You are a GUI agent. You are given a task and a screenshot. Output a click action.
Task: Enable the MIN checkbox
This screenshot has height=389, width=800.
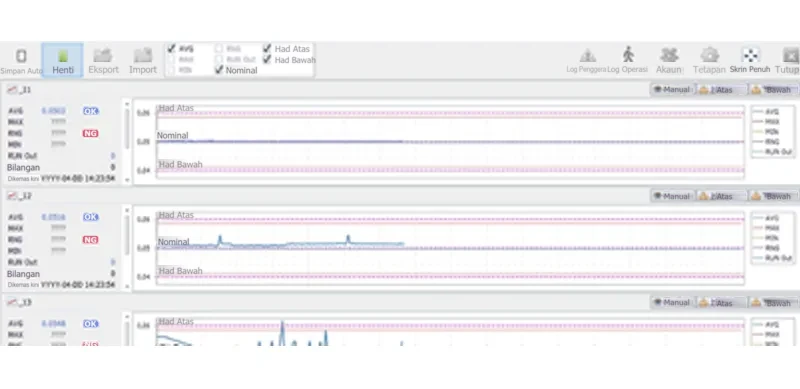[171, 70]
